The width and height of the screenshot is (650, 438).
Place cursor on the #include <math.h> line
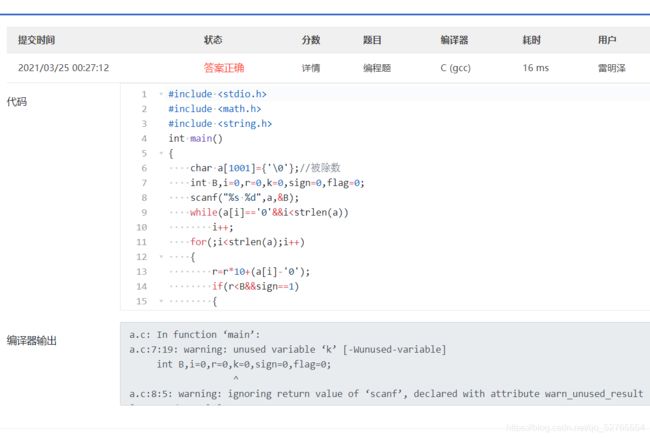pyautogui.click(x=215, y=109)
